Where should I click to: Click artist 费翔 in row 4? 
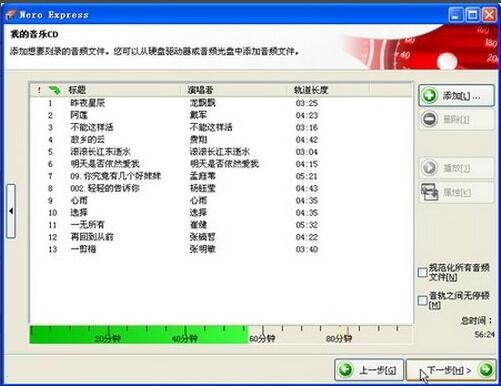click(198, 139)
